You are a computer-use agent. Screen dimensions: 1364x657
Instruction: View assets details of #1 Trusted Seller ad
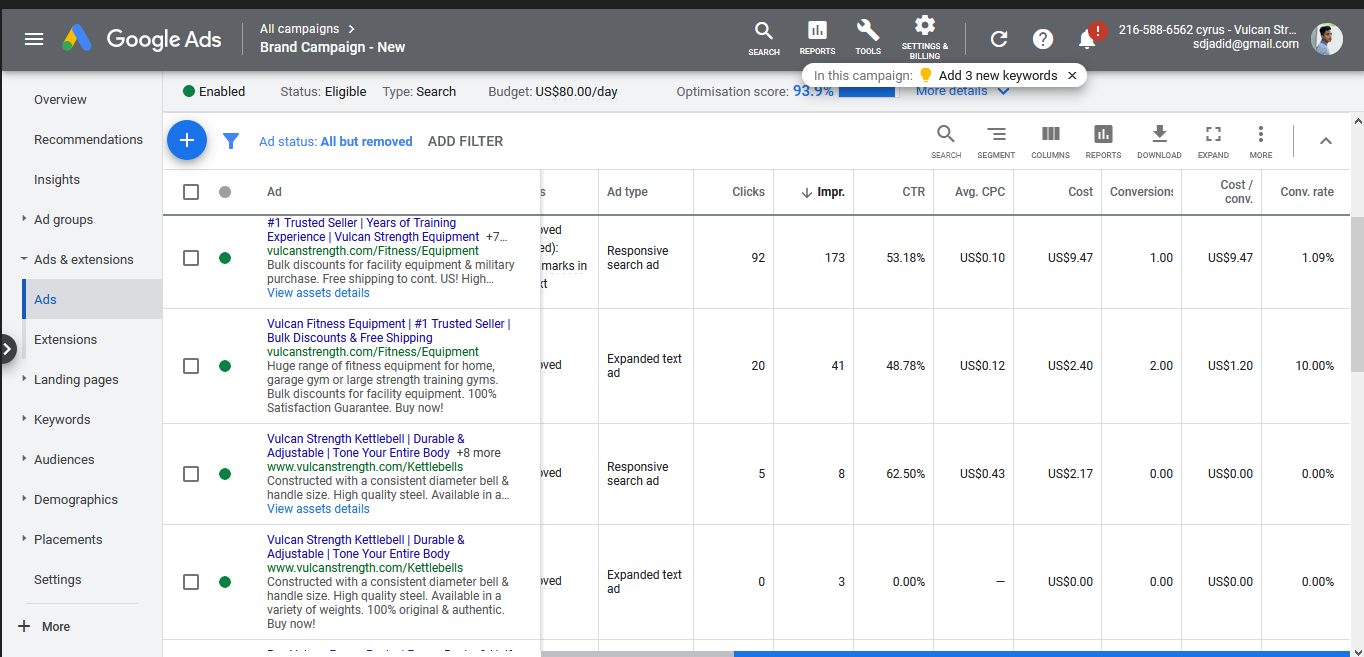(318, 293)
